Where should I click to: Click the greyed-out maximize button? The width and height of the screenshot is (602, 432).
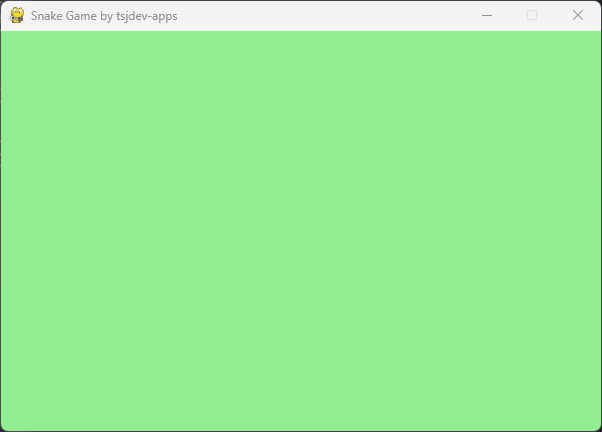(532, 15)
